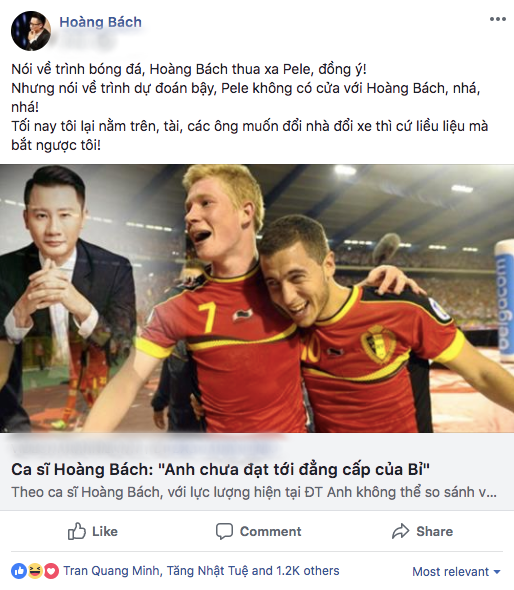514x590 pixels.
Task: View the Haha laughing reaction emoji
Action: tap(35, 571)
